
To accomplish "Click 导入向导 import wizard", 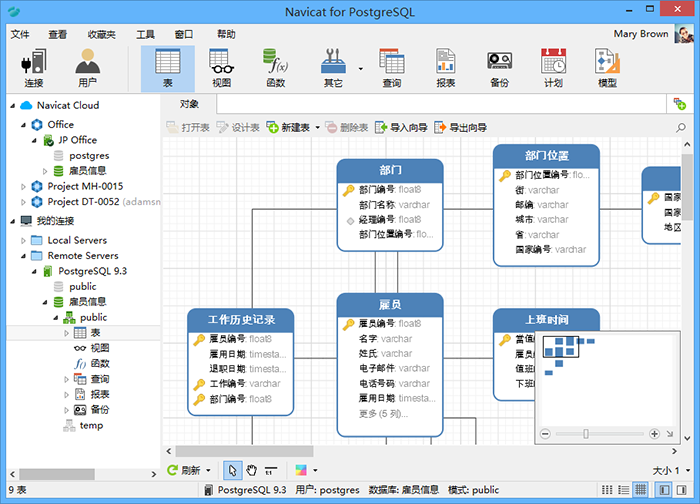I will point(401,128).
